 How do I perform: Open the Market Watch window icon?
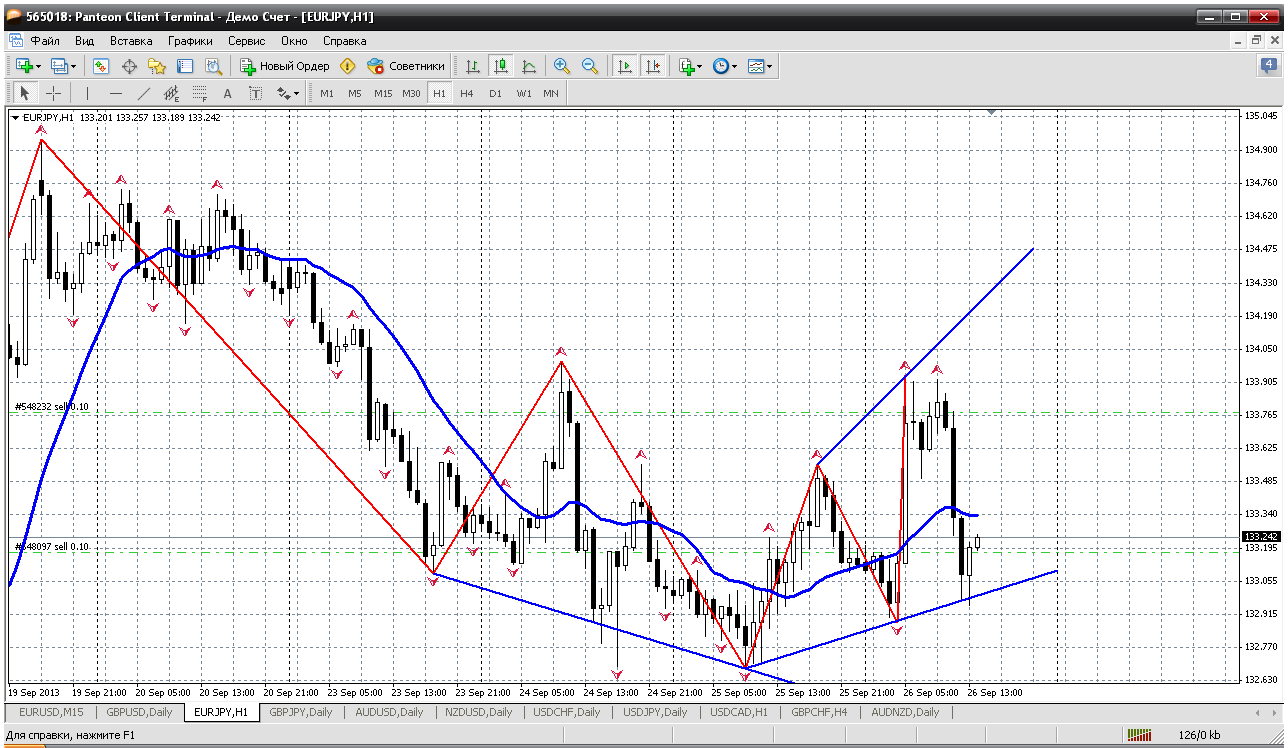[x=101, y=66]
